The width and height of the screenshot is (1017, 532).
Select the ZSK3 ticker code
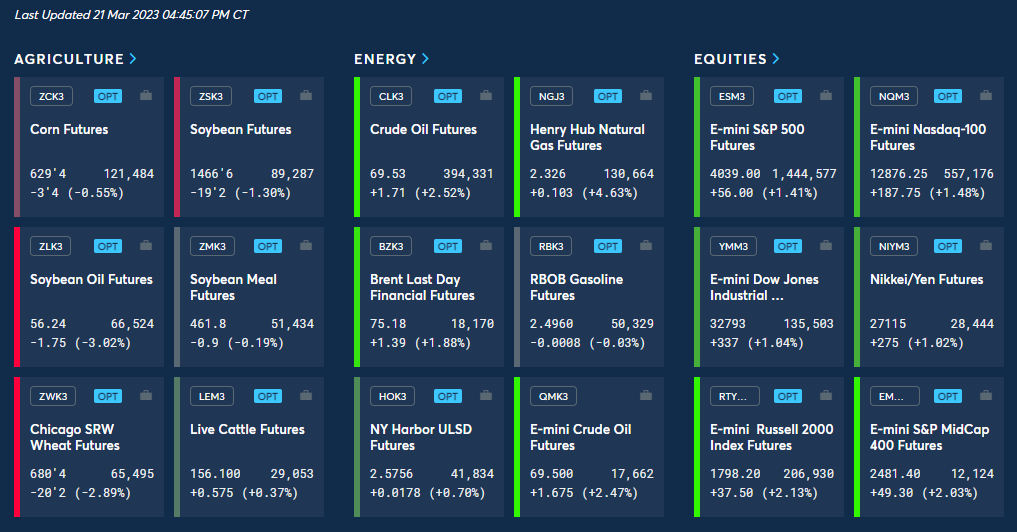(x=211, y=96)
